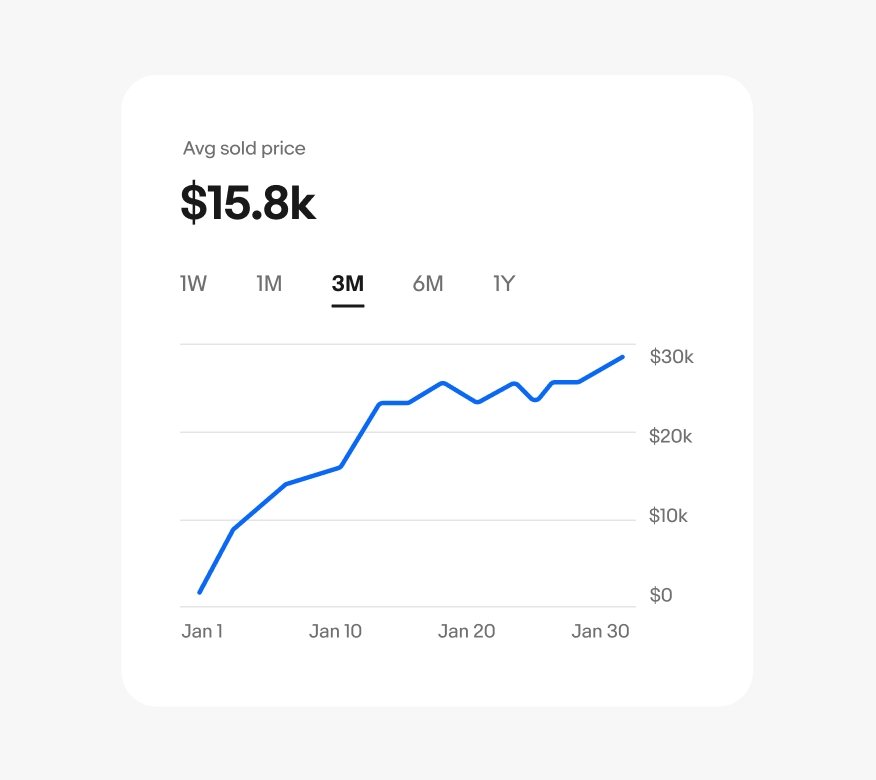Select the Jan 10 x-axis label
Viewport: 876px width, 780px height.
point(335,631)
